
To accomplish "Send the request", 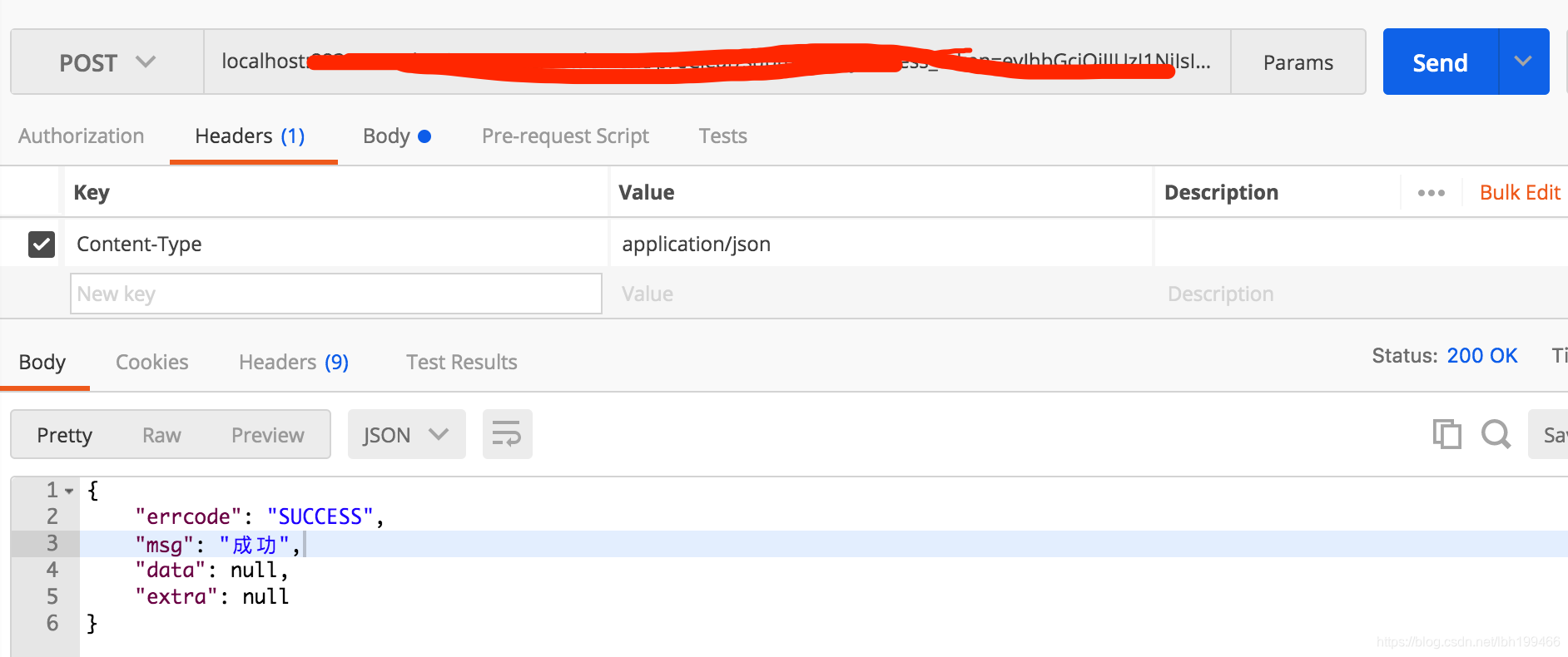I will tap(1440, 62).
